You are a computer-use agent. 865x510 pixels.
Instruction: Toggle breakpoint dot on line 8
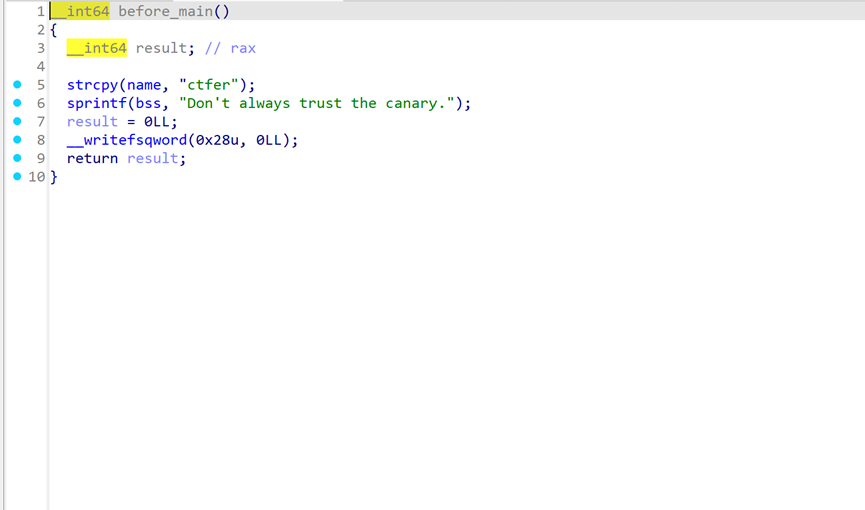17,140
